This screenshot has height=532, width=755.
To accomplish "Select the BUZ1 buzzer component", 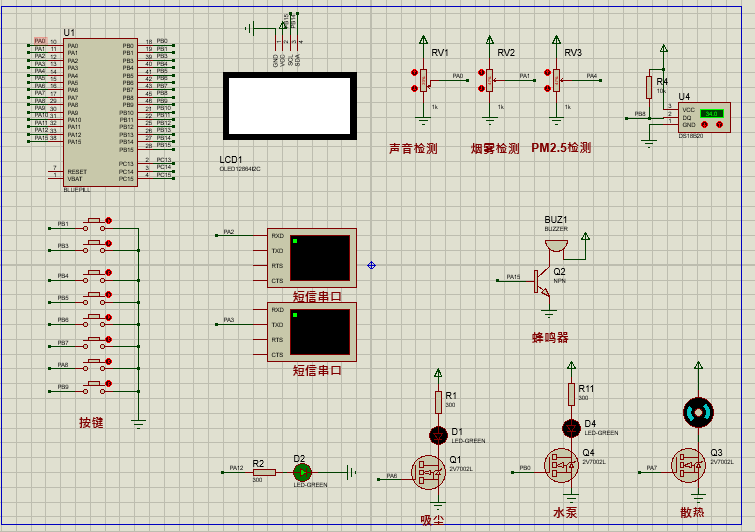I will (556, 246).
